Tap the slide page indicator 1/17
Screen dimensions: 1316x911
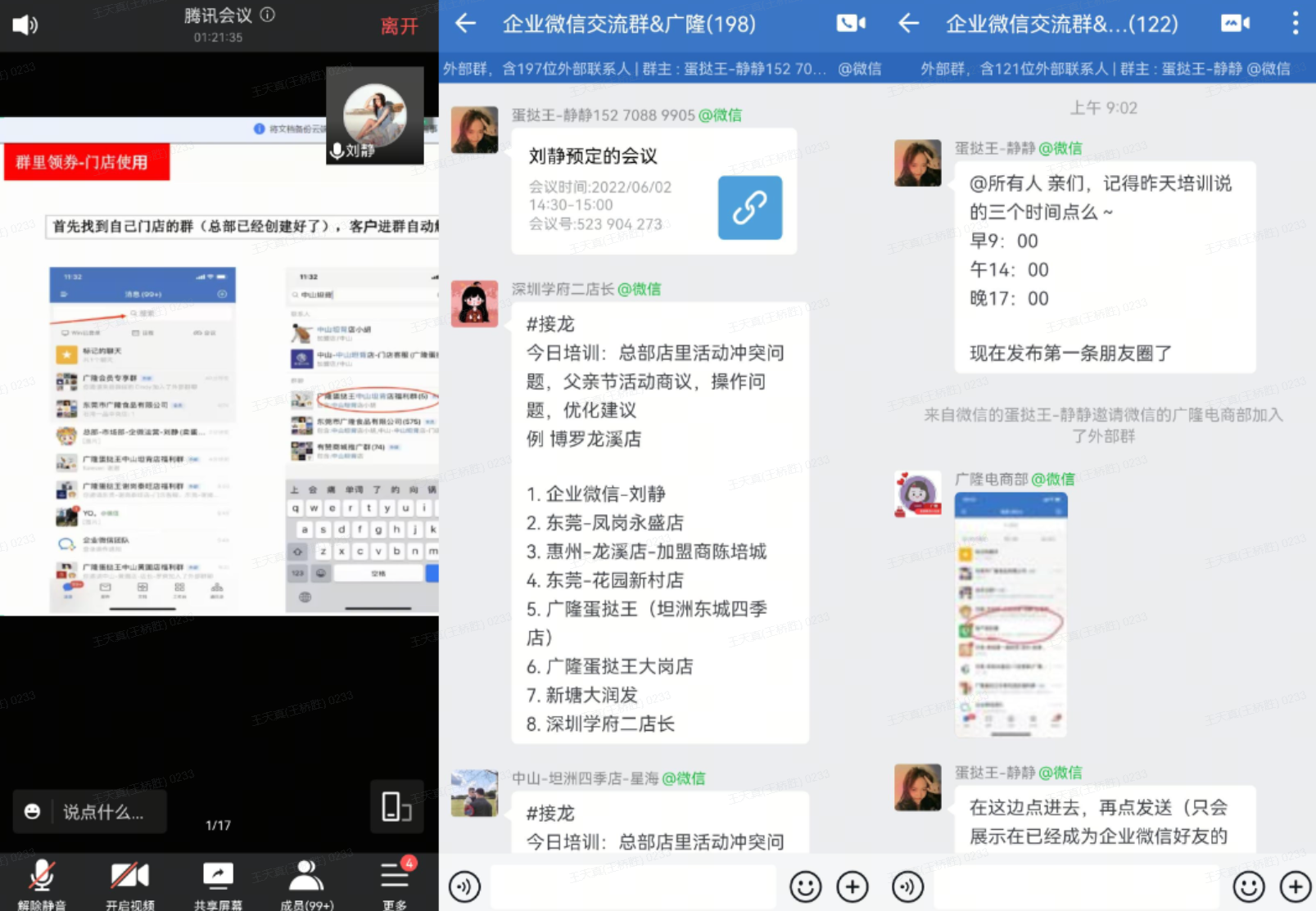pyautogui.click(x=218, y=825)
